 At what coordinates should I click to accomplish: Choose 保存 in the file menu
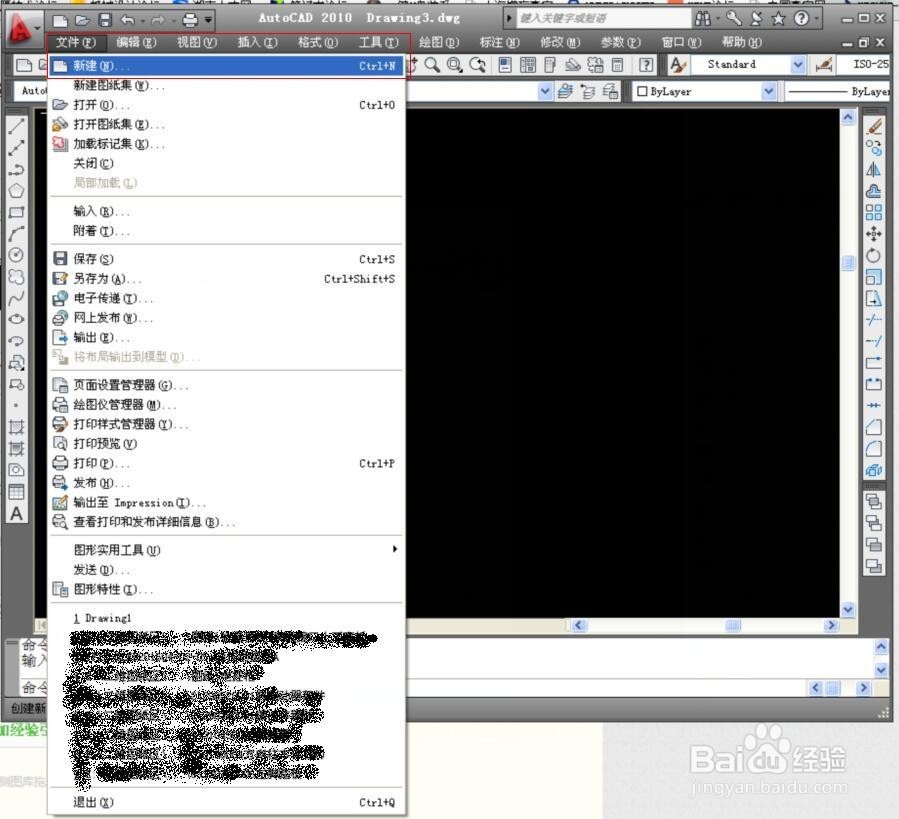click(x=226, y=259)
